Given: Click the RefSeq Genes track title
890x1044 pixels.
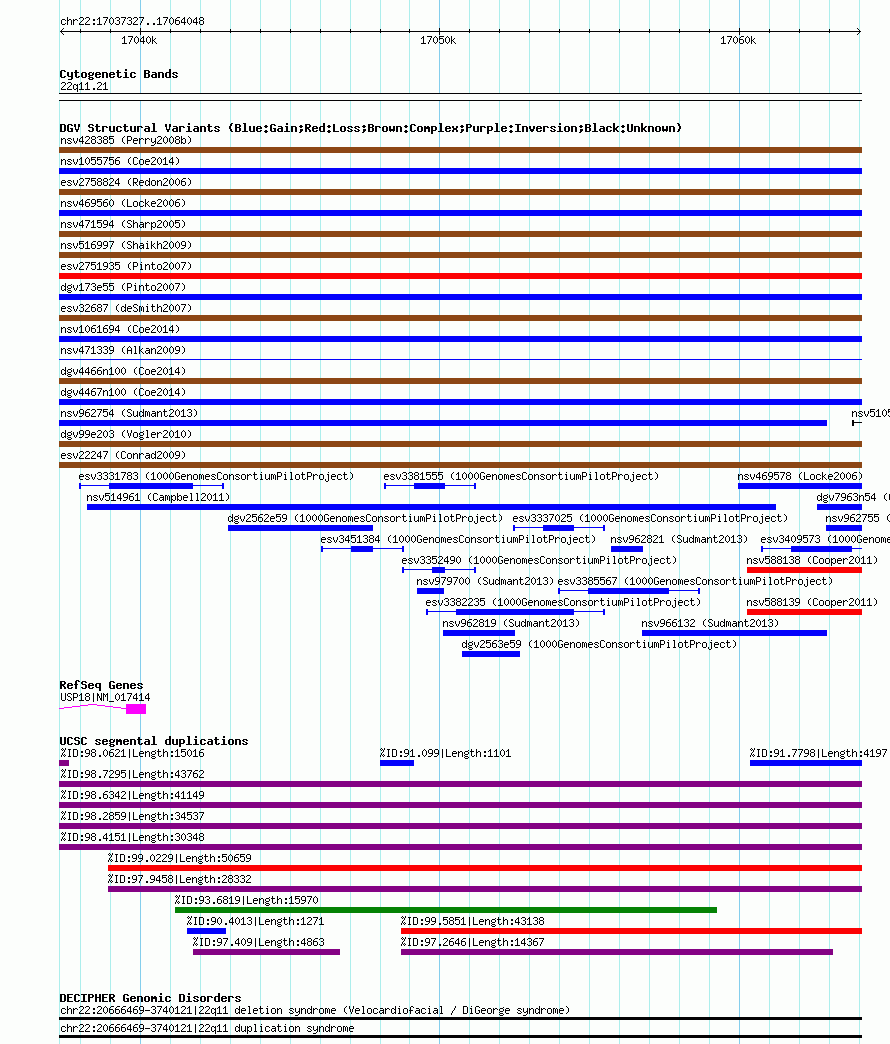Looking at the screenshot, I should click(101, 685).
